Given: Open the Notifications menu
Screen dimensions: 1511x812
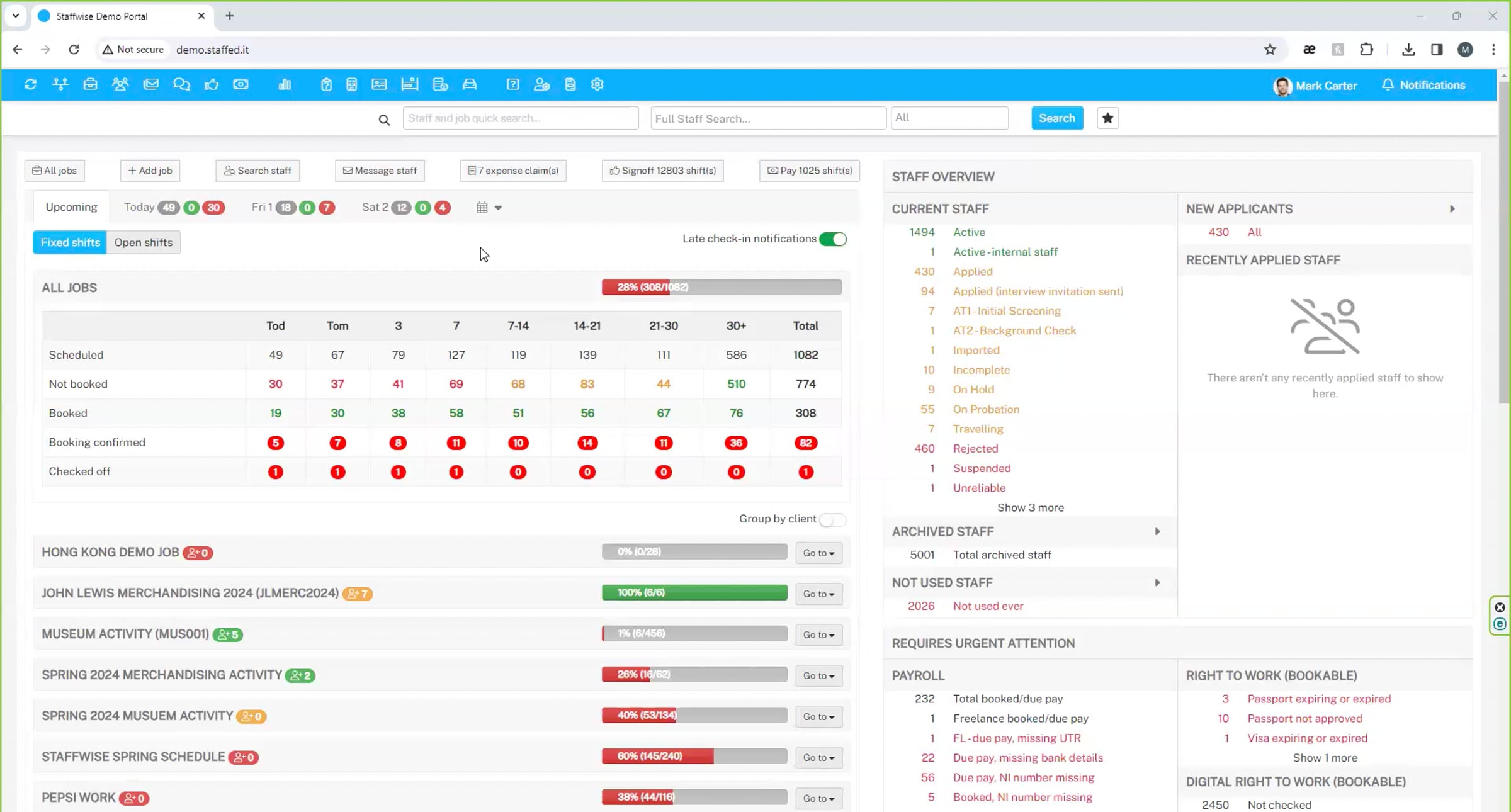Looking at the screenshot, I should pos(1423,85).
